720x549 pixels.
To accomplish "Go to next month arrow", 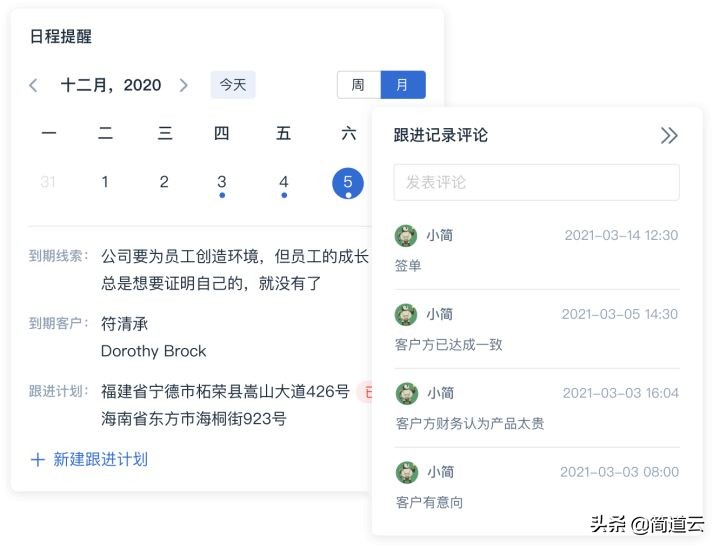I will pyautogui.click(x=184, y=85).
